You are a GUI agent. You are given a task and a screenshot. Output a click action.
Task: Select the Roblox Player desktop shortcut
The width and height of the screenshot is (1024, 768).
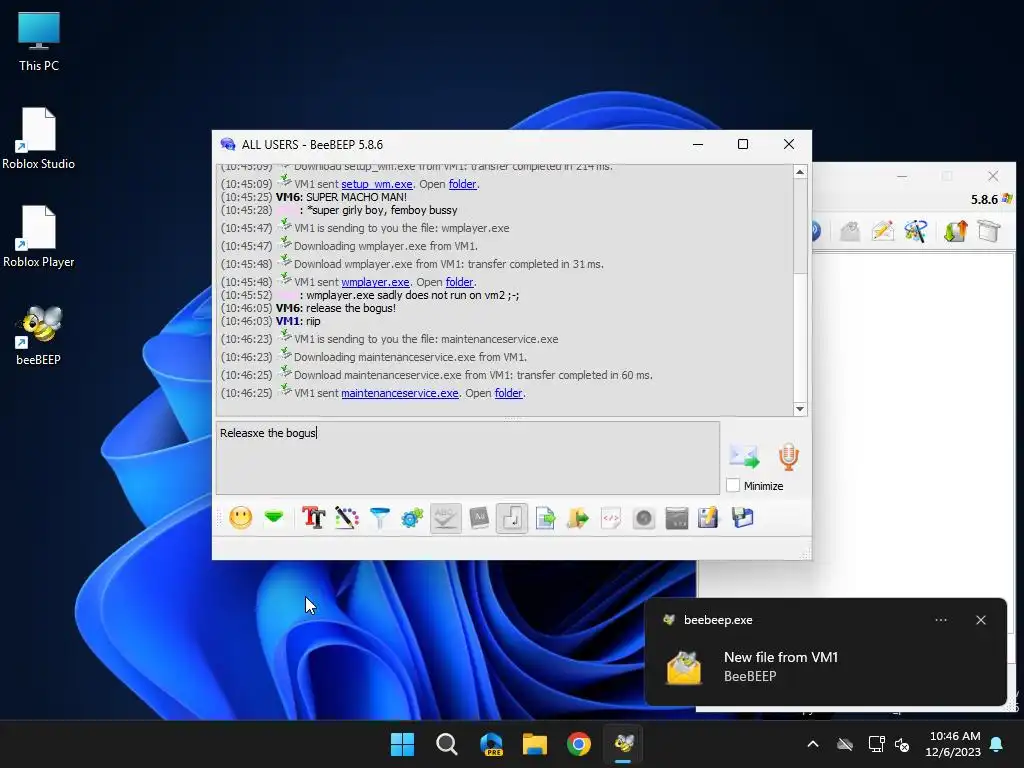(39, 237)
